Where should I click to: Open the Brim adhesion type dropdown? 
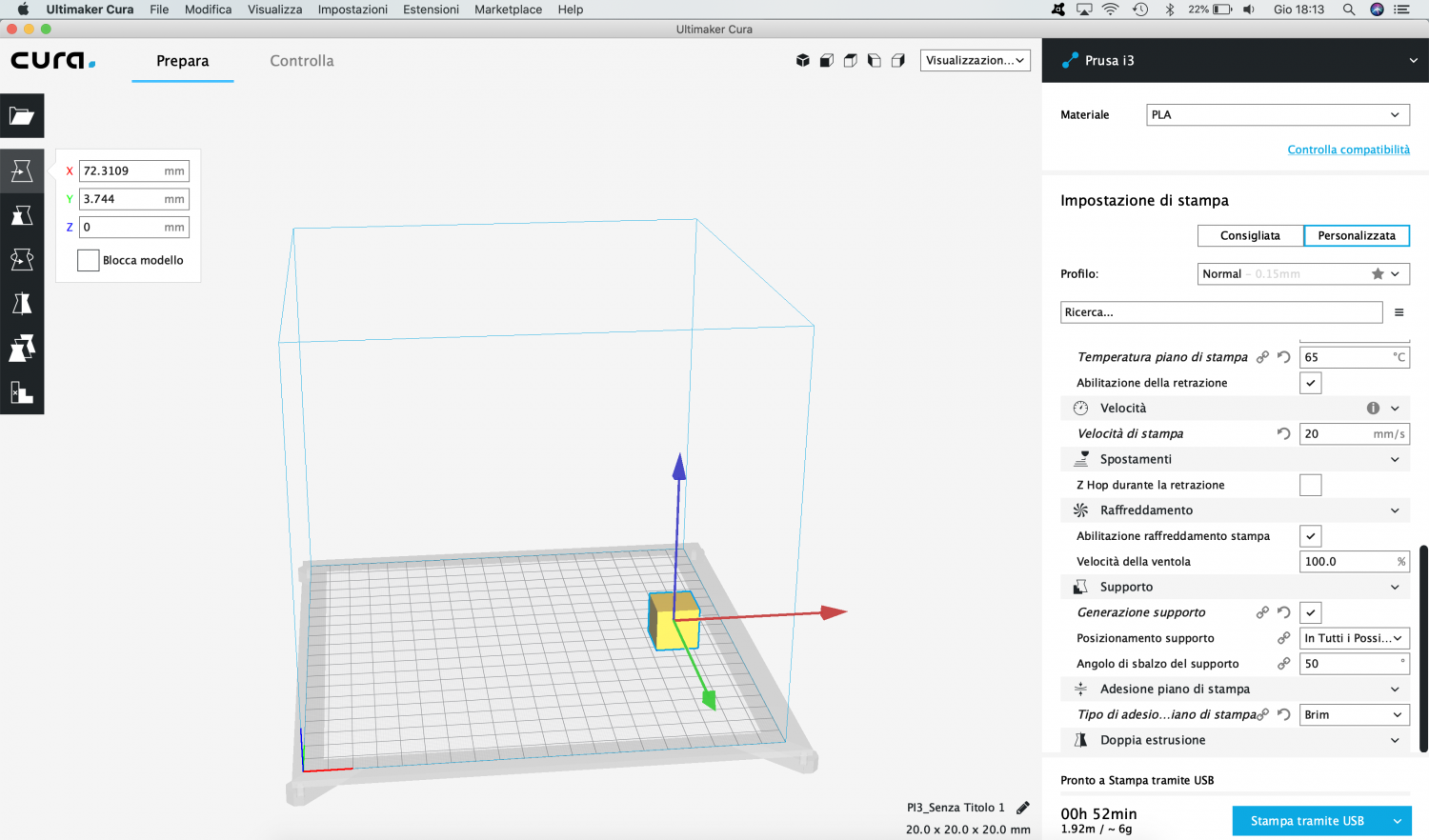coord(1355,714)
